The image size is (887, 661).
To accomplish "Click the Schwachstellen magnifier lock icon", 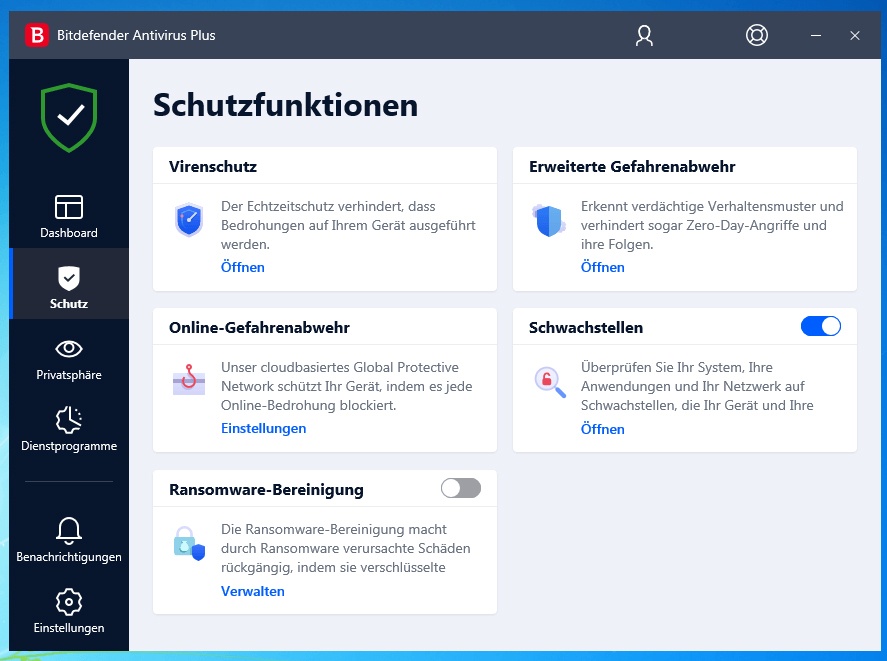I will [550, 382].
